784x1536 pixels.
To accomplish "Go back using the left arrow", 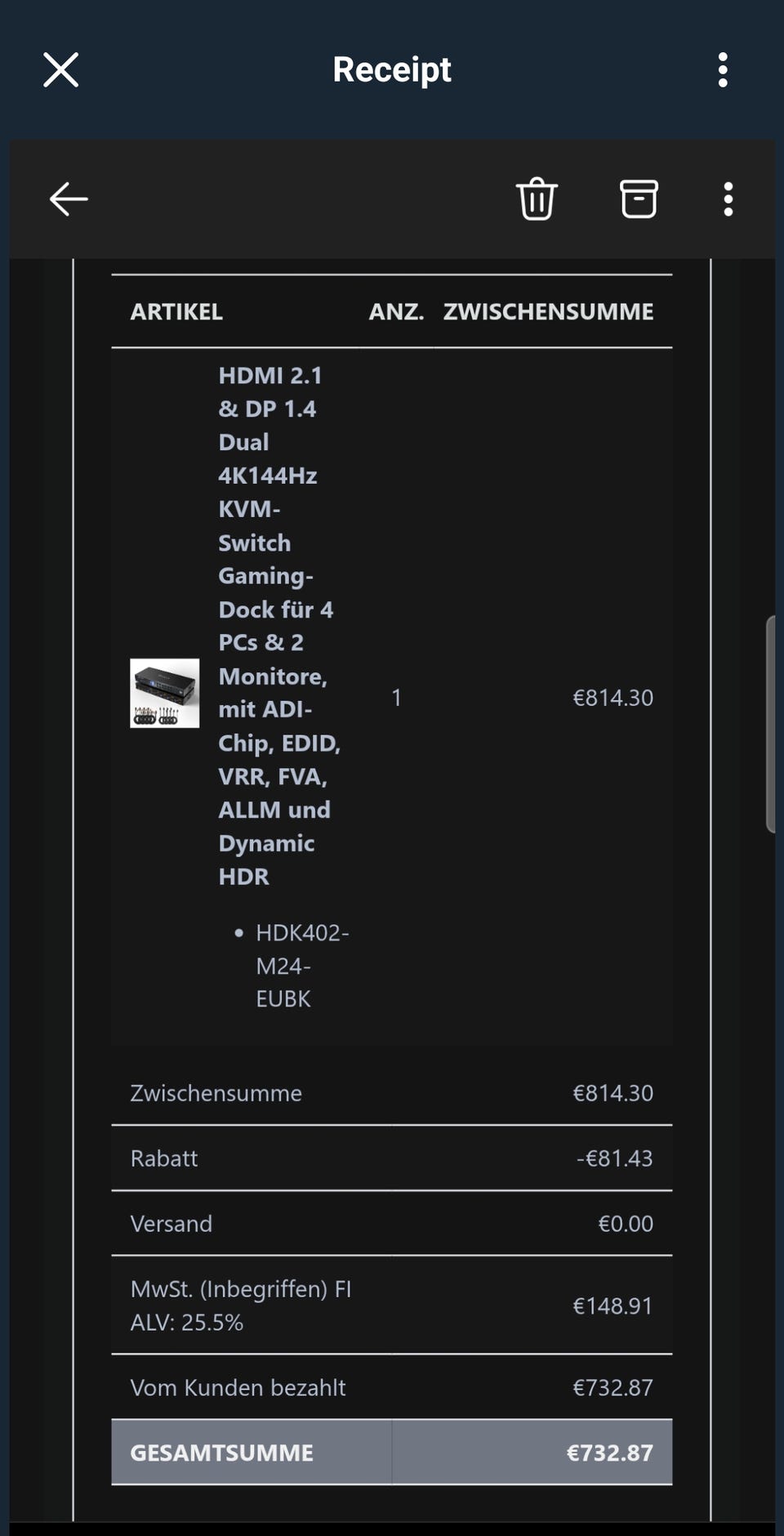I will pyautogui.click(x=69, y=199).
